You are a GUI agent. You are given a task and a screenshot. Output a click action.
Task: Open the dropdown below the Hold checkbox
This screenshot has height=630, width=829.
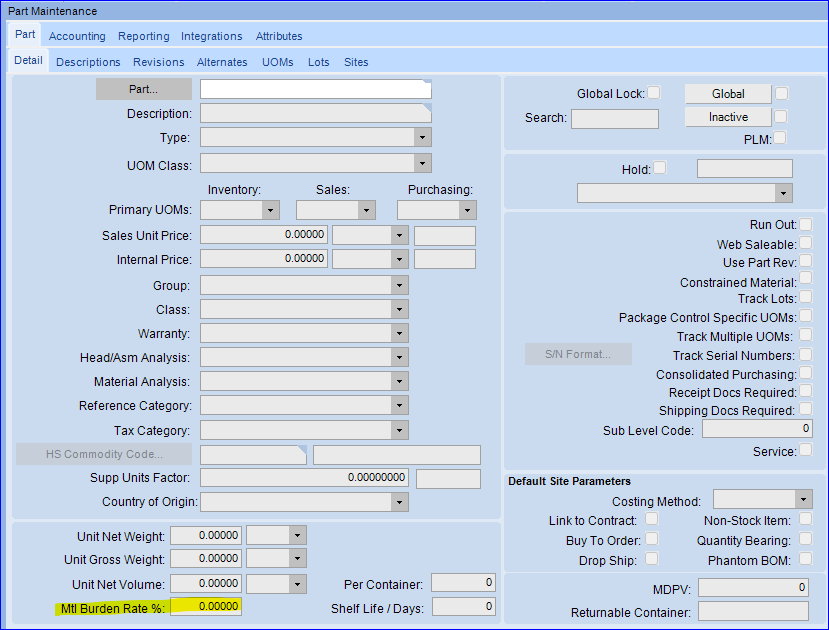784,193
